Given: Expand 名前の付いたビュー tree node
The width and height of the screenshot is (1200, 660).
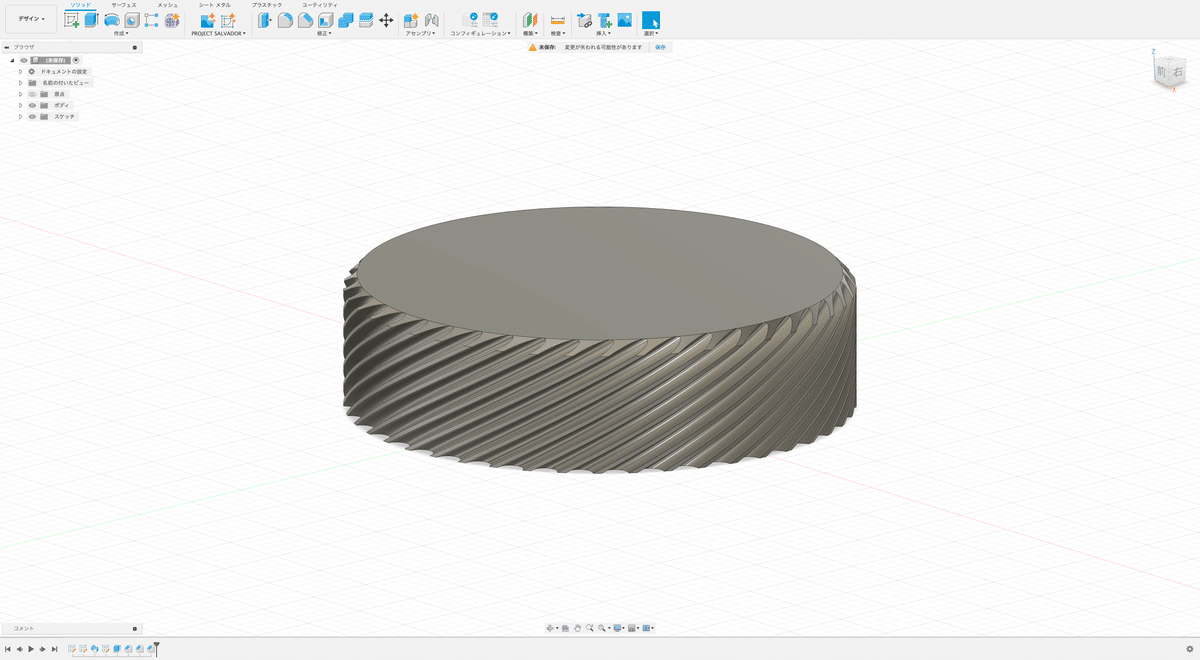Looking at the screenshot, I should 20,83.
